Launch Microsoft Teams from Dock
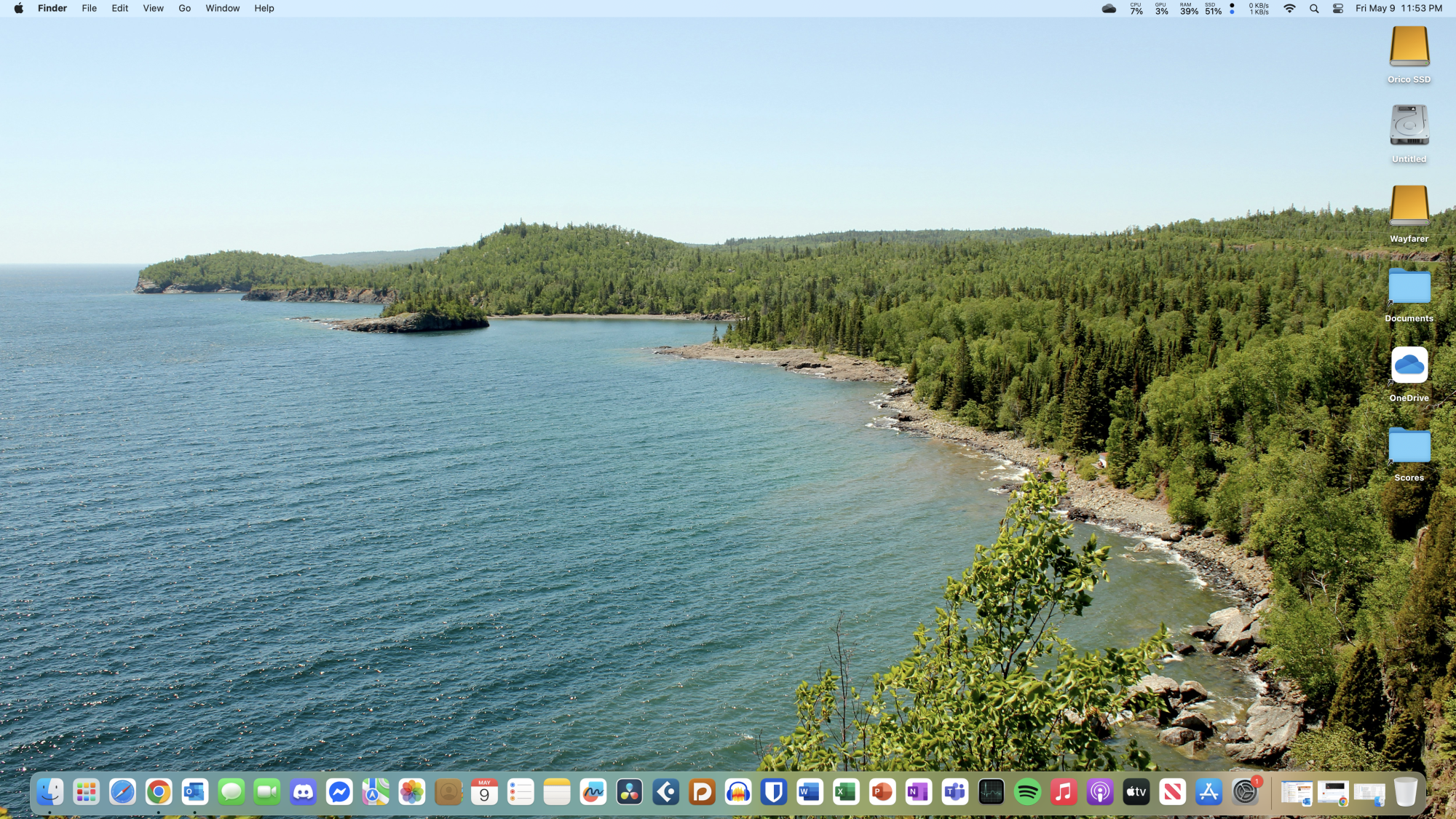The height and width of the screenshot is (819, 1456). pyautogui.click(x=954, y=792)
